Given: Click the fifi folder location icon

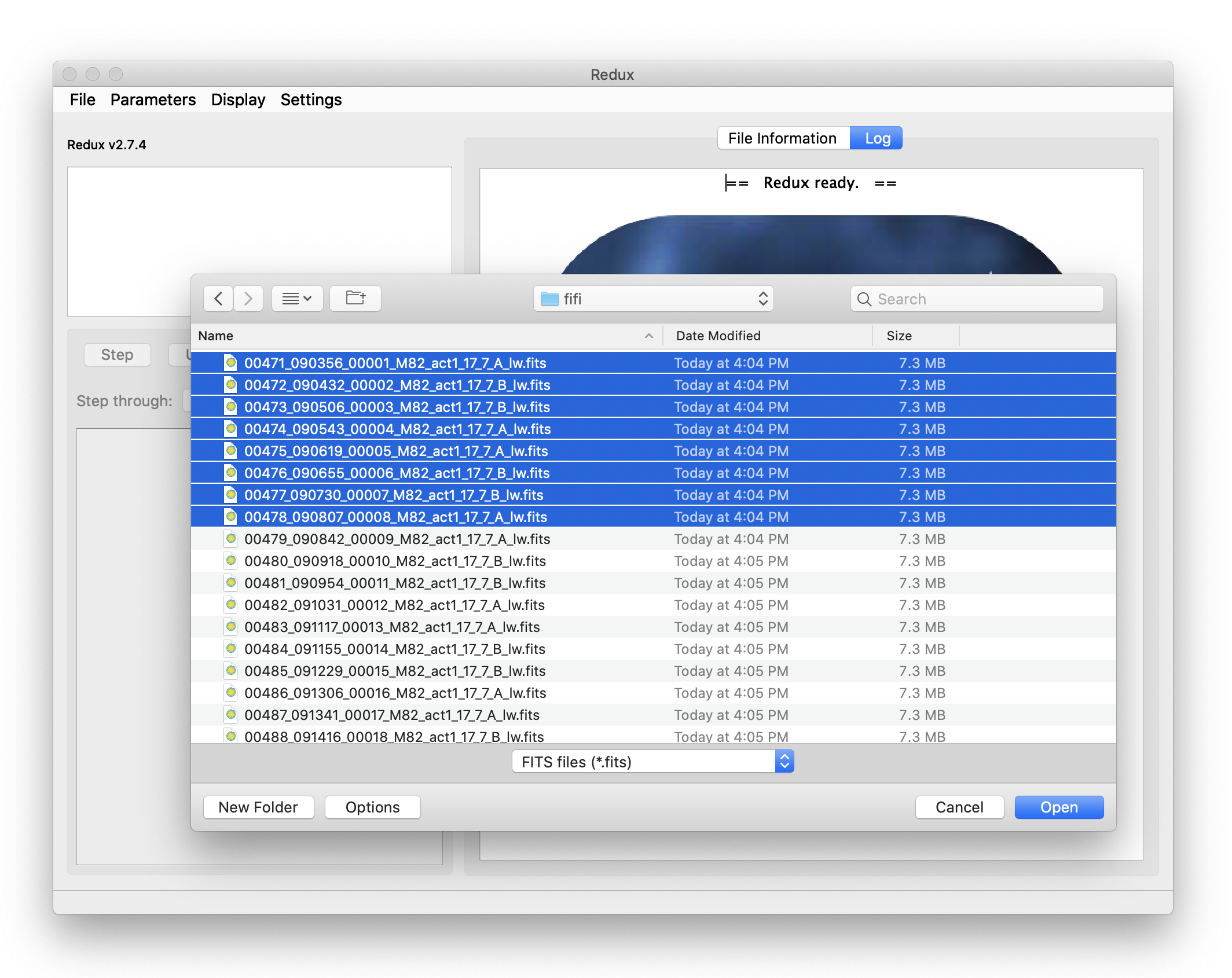Looking at the screenshot, I should click(x=549, y=297).
